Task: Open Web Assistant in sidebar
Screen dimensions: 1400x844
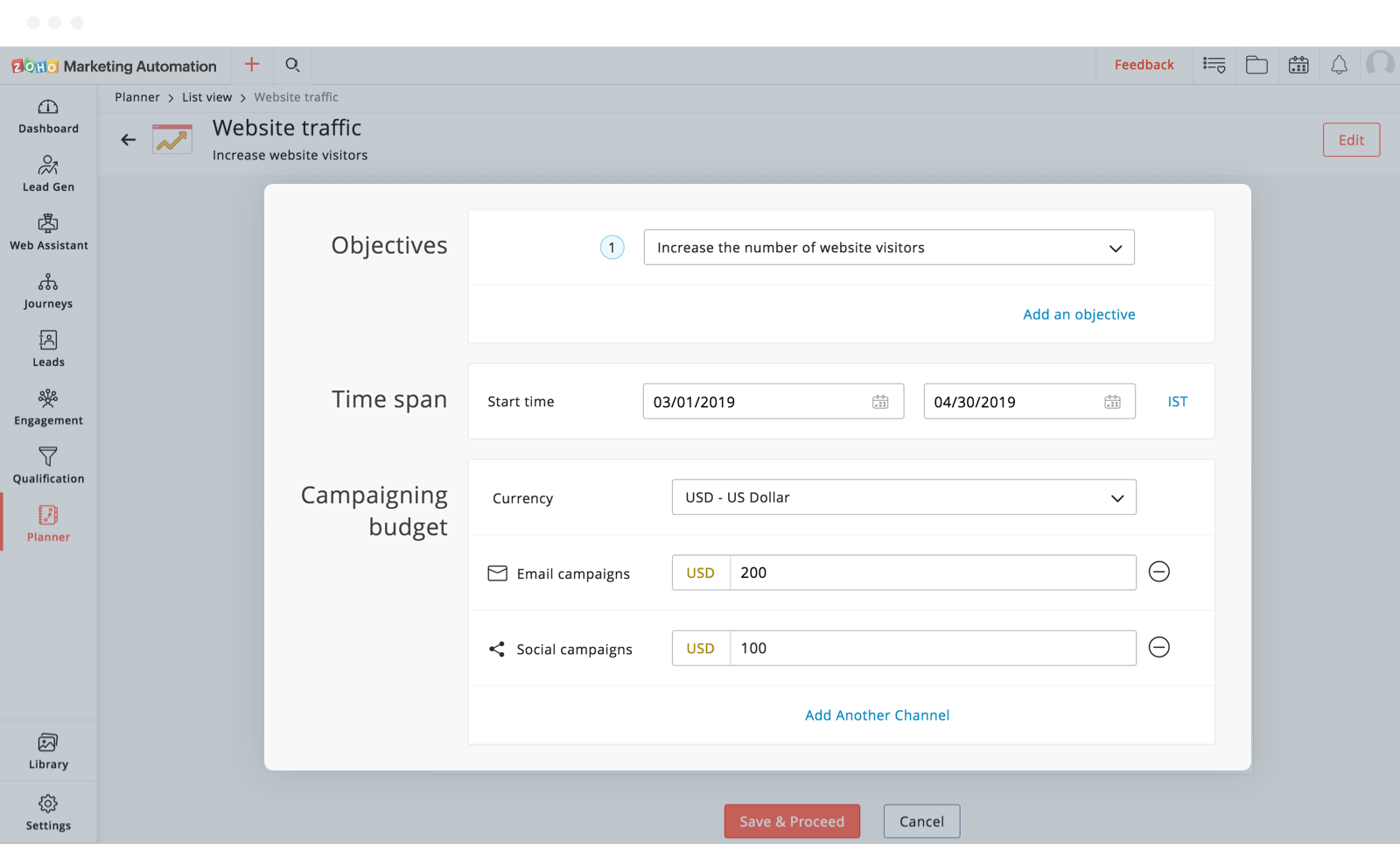Action: 48,233
